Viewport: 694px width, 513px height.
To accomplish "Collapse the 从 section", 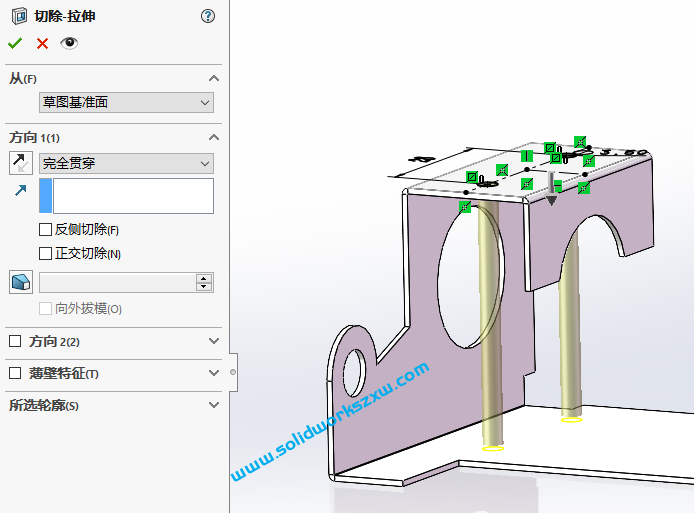I will point(214,78).
